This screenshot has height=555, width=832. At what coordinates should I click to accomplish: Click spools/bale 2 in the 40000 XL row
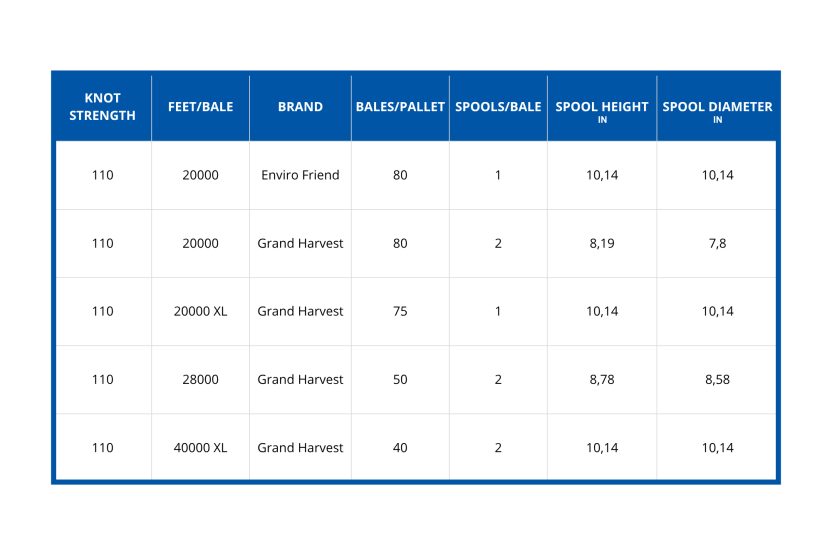[x=498, y=448]
